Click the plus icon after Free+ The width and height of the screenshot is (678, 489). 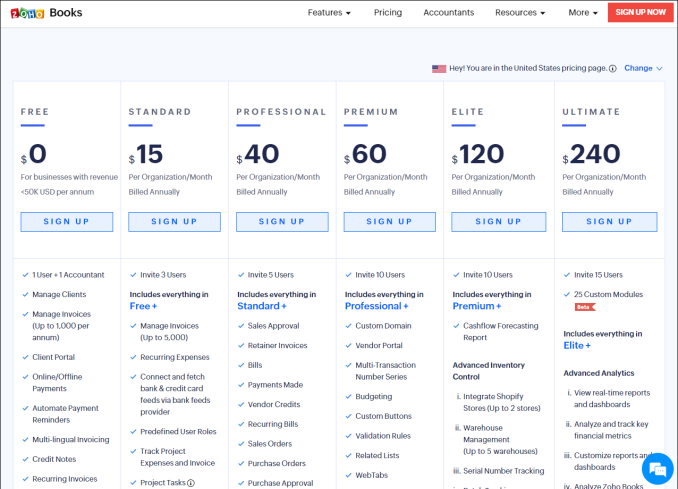pos(154,307)
